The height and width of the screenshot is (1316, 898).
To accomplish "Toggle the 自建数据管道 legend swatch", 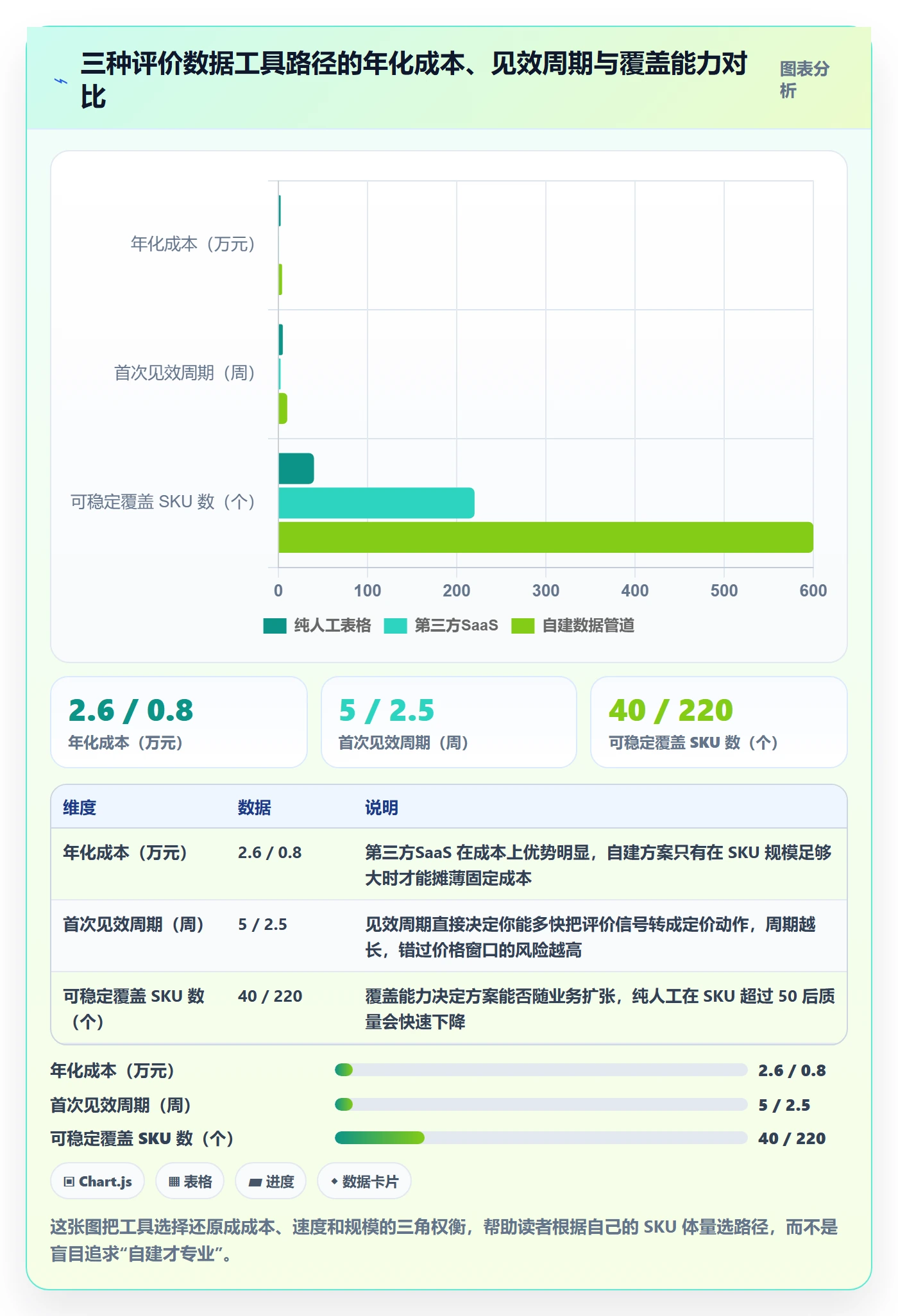I will pos(523,625).
